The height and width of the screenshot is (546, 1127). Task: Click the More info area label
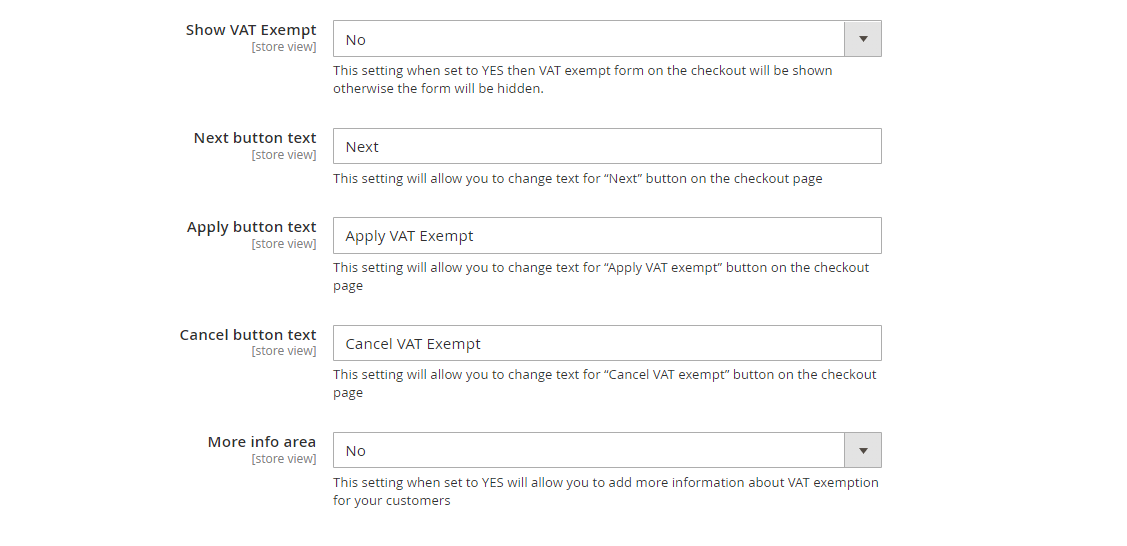click(x=262, y=442)
